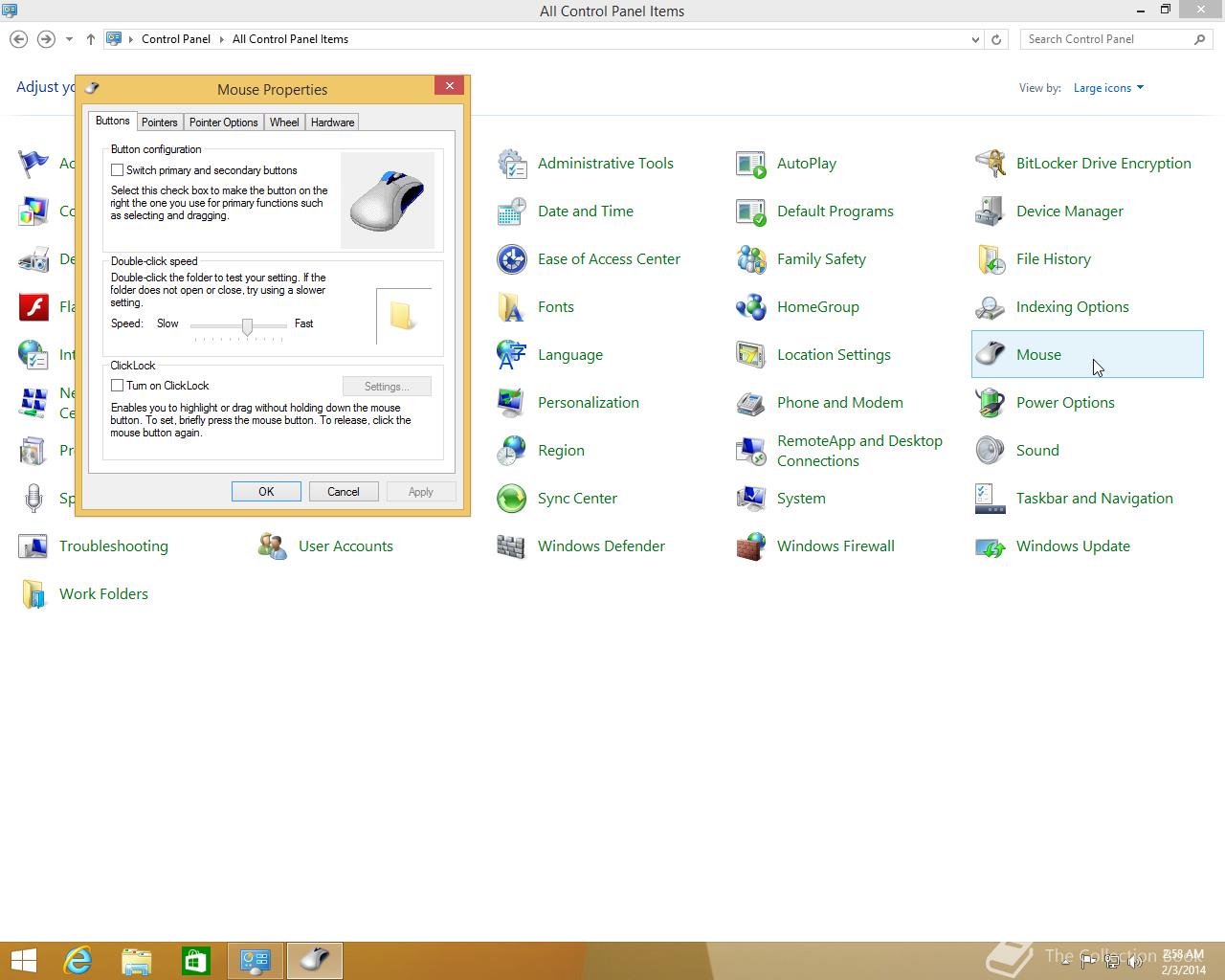Close the Mouse Properties dialog
The width and height of the screenshot is (1225, 980).
(x=449, y=85)
